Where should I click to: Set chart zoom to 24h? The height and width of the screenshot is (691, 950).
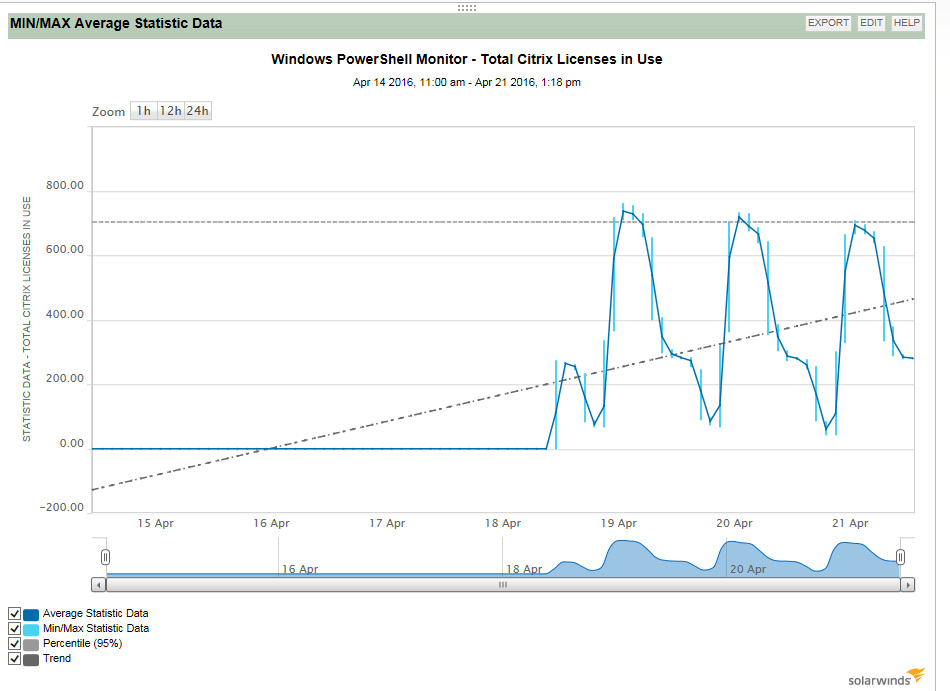pyautogui.click(x=198, y=111)
